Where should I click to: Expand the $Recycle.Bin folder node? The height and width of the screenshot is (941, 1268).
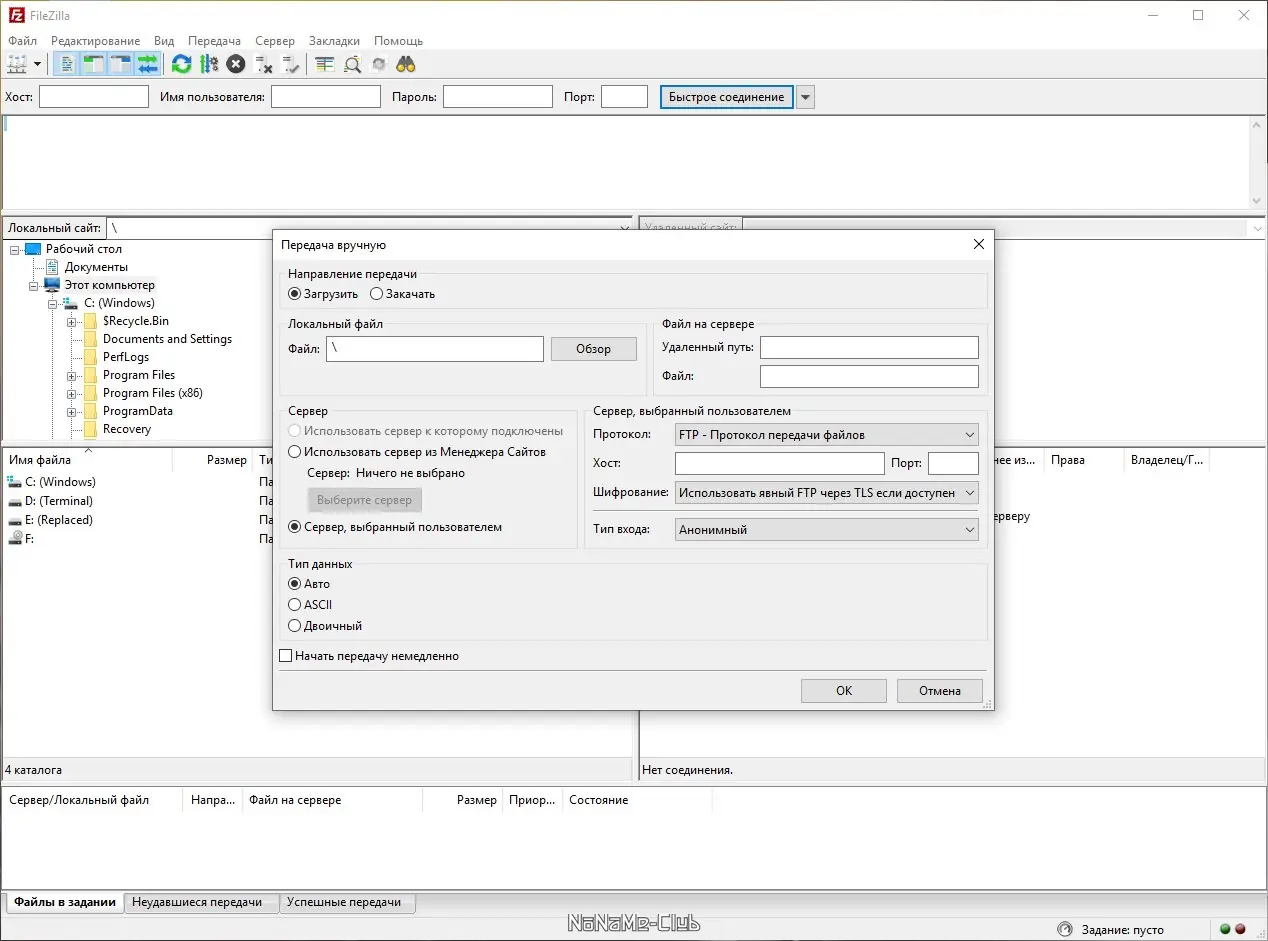[x=72, y=321]
